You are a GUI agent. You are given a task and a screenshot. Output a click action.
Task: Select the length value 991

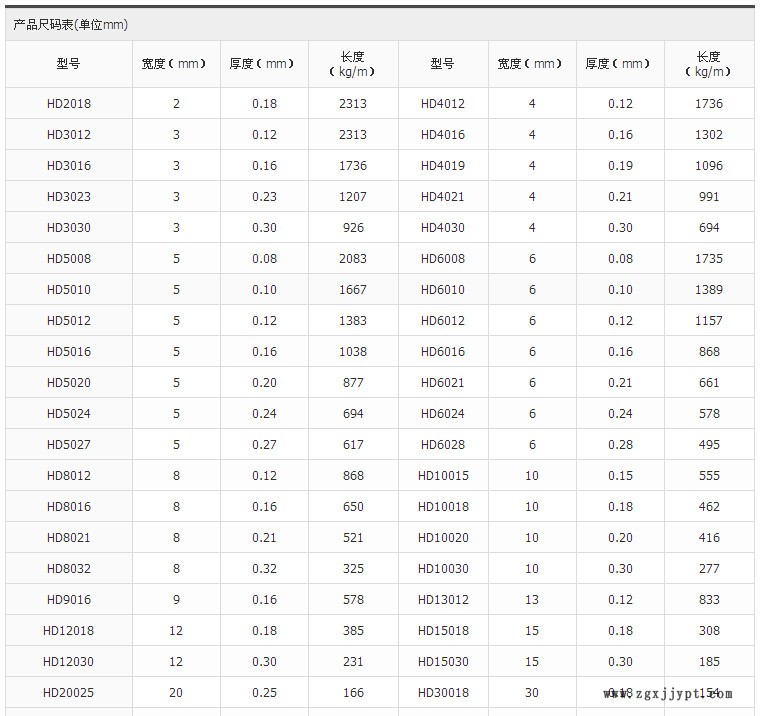(x=709, y=197)
